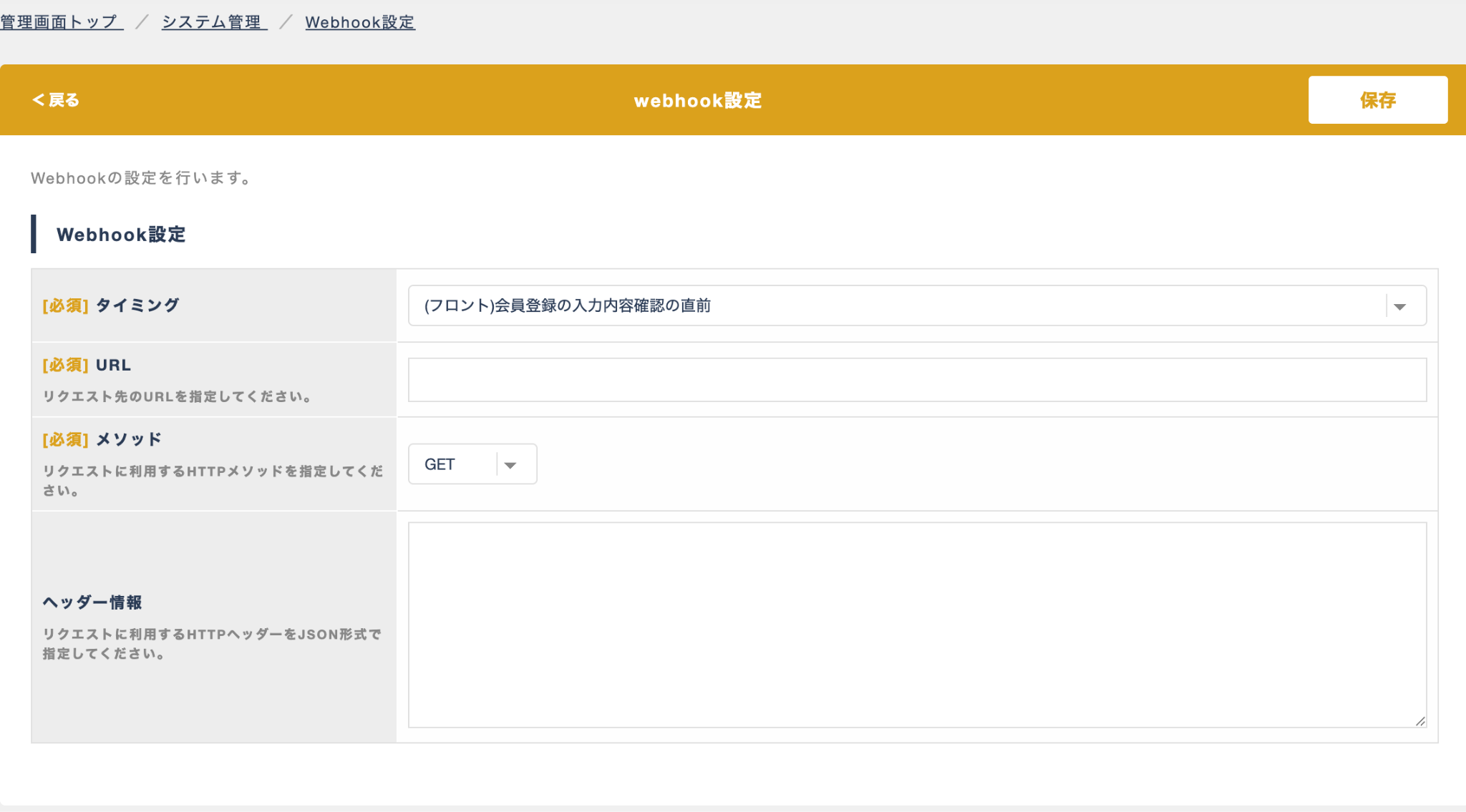Click the webhook設定 title in orange bar
This screenshot has width=1466, height=812.
[x=697, y=101]
